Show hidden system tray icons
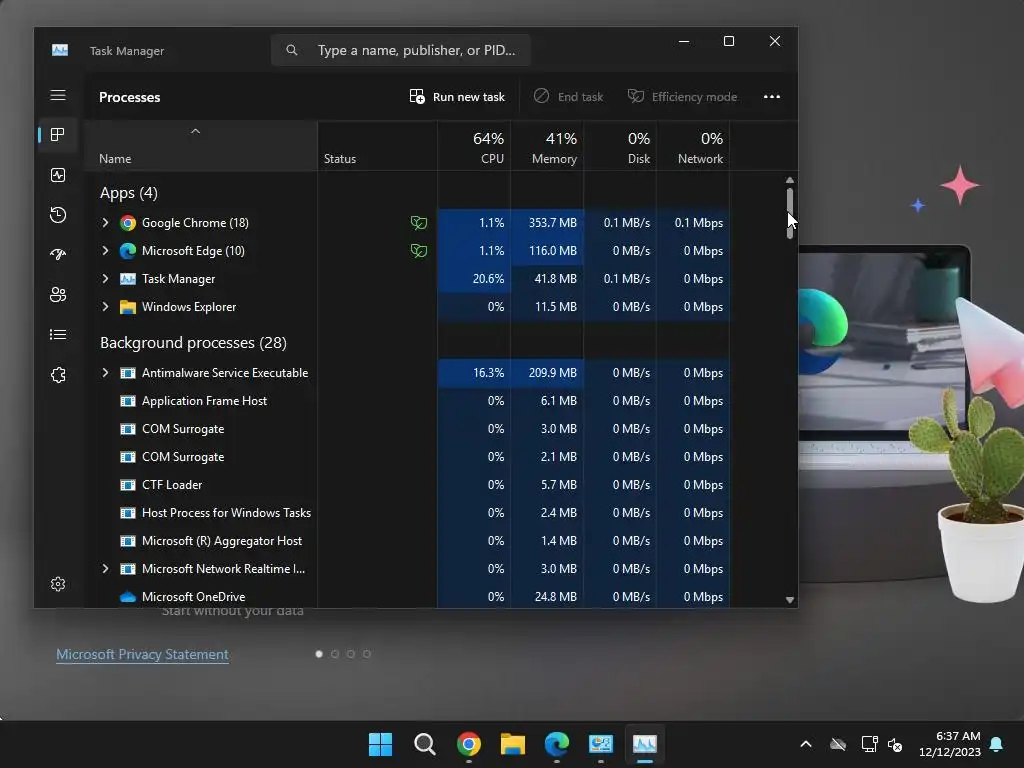 806,744
